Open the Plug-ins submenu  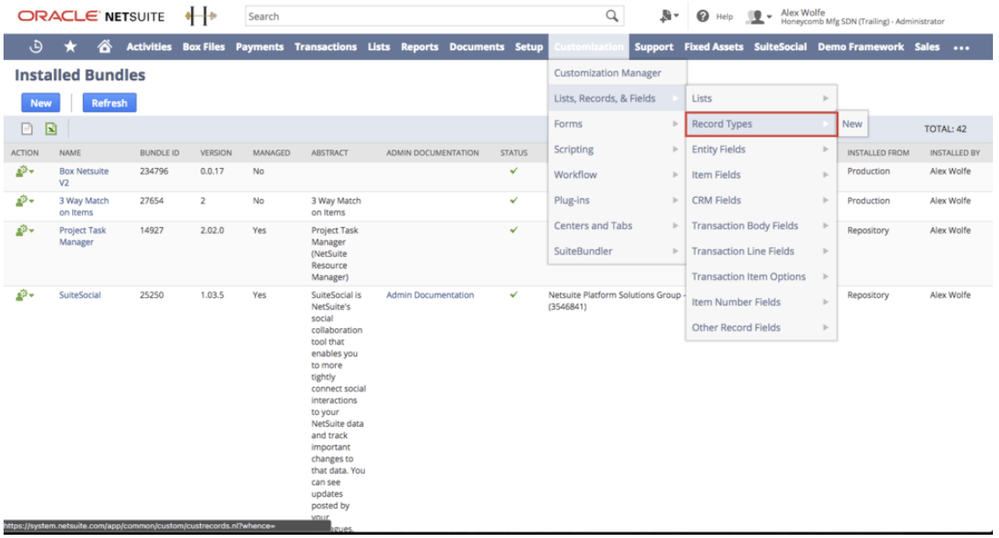click(x=616, y=200)
